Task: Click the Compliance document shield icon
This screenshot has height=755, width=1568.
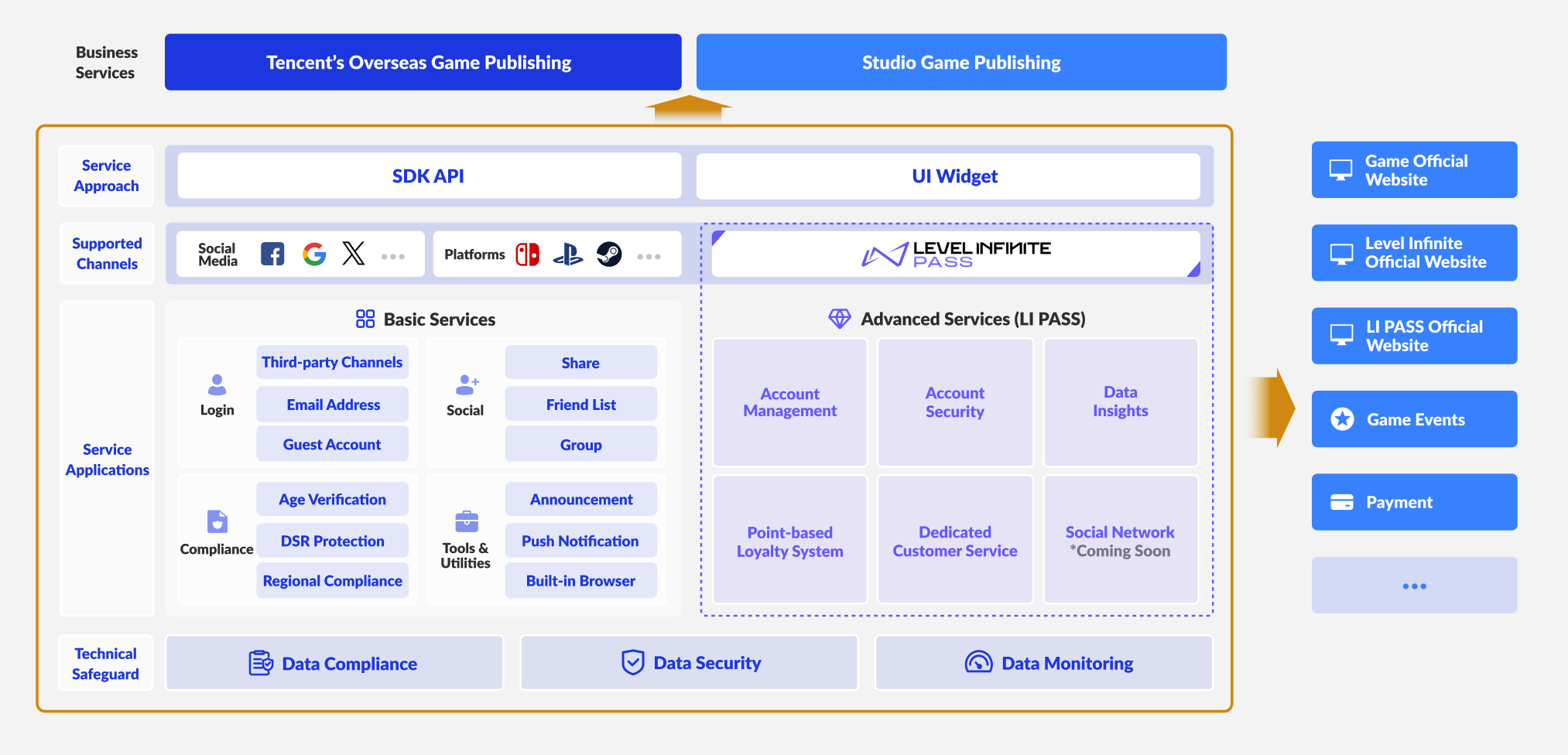Action: [217, 521]
